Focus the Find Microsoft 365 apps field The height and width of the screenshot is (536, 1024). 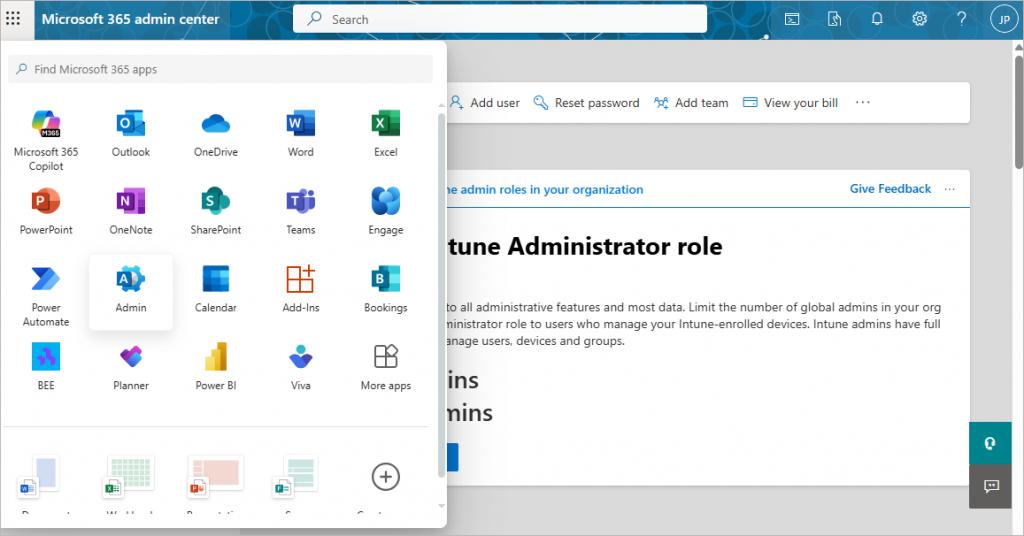click(x=220, y=69)
